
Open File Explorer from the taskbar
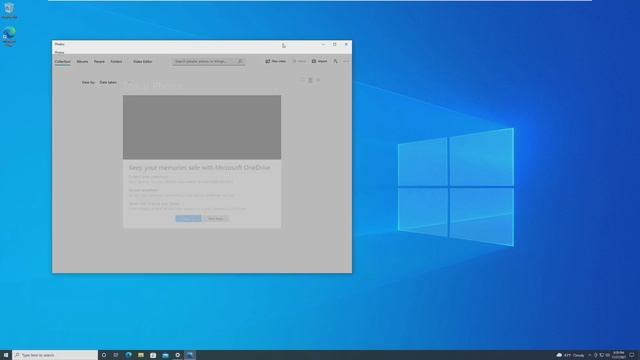click(x=141, y=355)
